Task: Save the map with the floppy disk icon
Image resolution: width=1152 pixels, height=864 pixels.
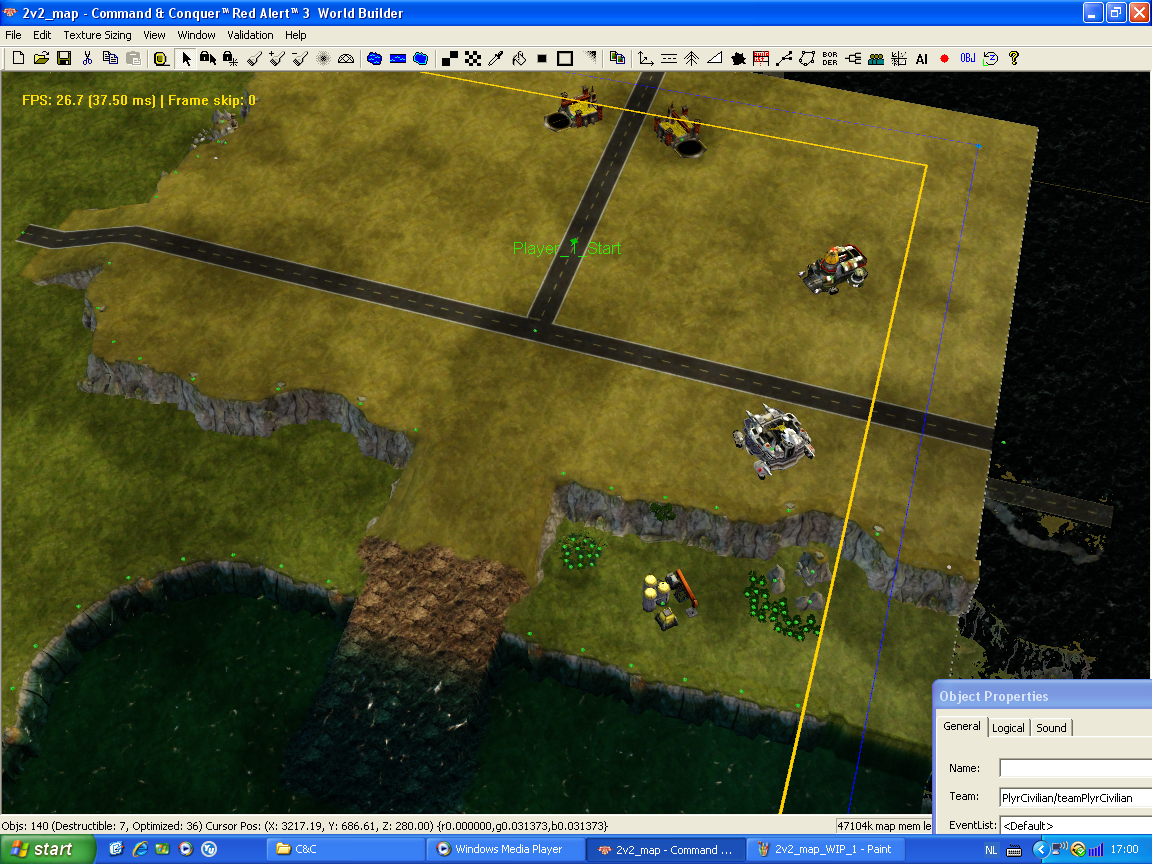Action: (64, 58)
